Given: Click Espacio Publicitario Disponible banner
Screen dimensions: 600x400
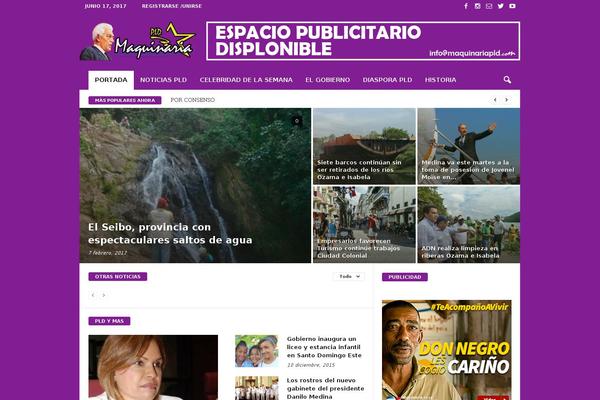Looking at the screenshot, I should point(363,41).
